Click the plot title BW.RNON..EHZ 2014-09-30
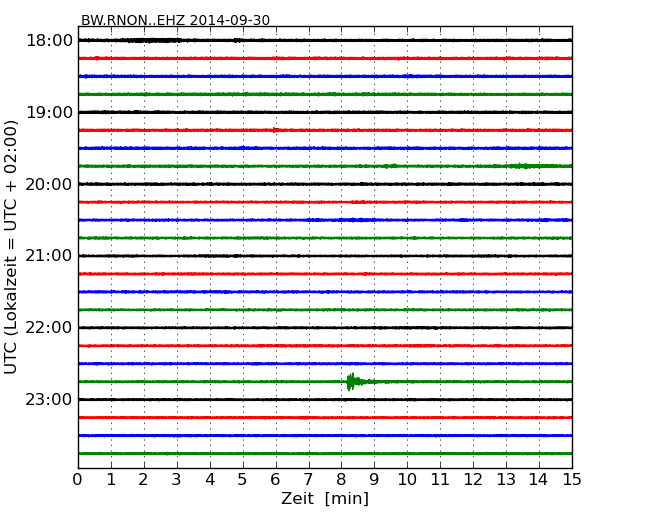Viewport: 650px width, 520px height. click(x=175, y=20)
